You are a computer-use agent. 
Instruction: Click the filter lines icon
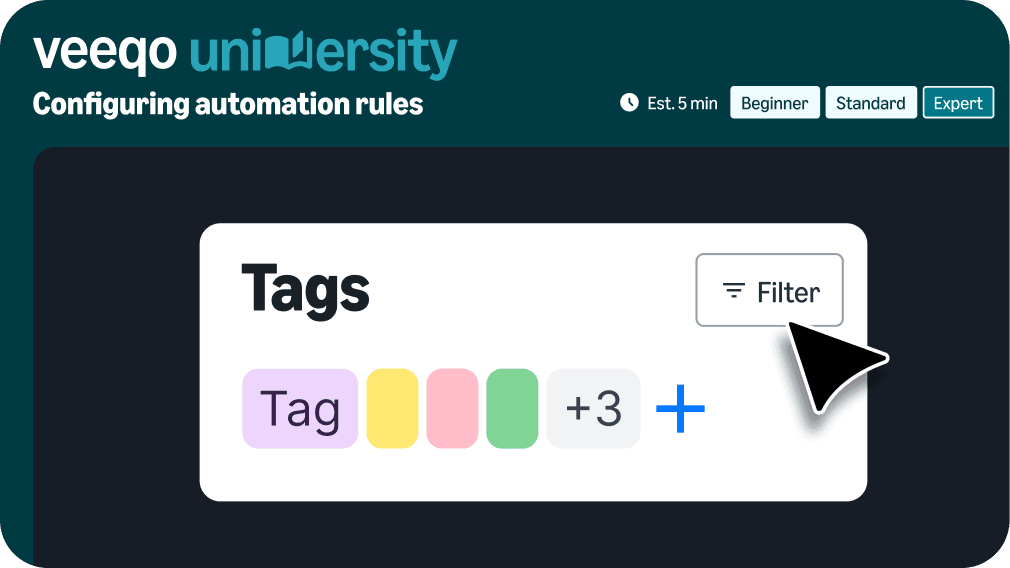(734, 292)
